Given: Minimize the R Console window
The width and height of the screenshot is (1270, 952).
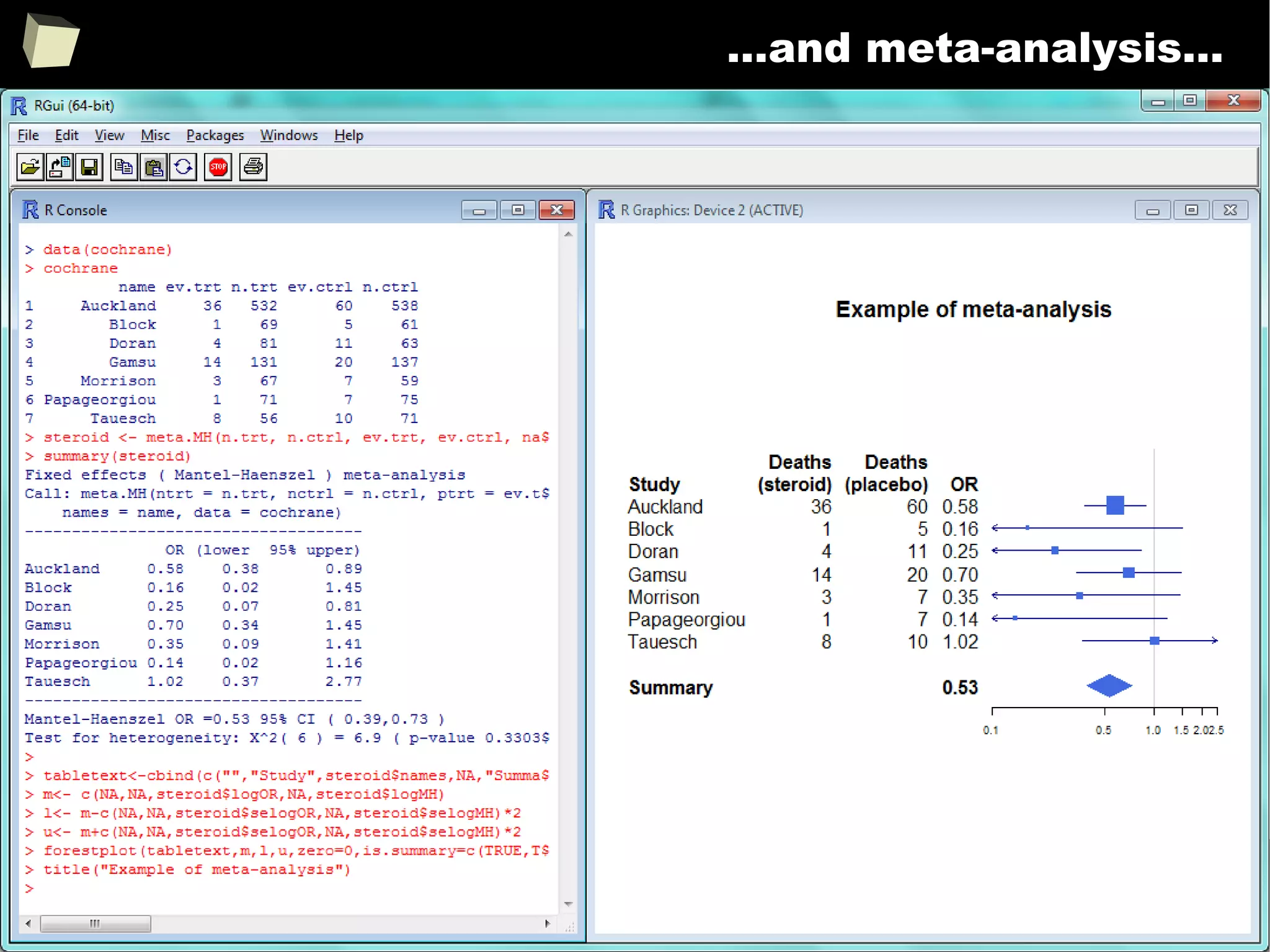Looking at the screenshot, I should [x=479, y=211].
